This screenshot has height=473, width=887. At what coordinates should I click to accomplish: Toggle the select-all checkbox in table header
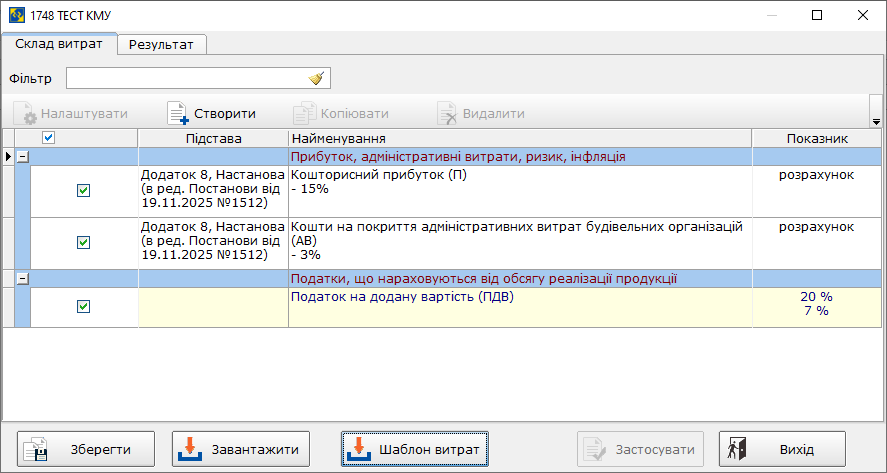(48, 138)
